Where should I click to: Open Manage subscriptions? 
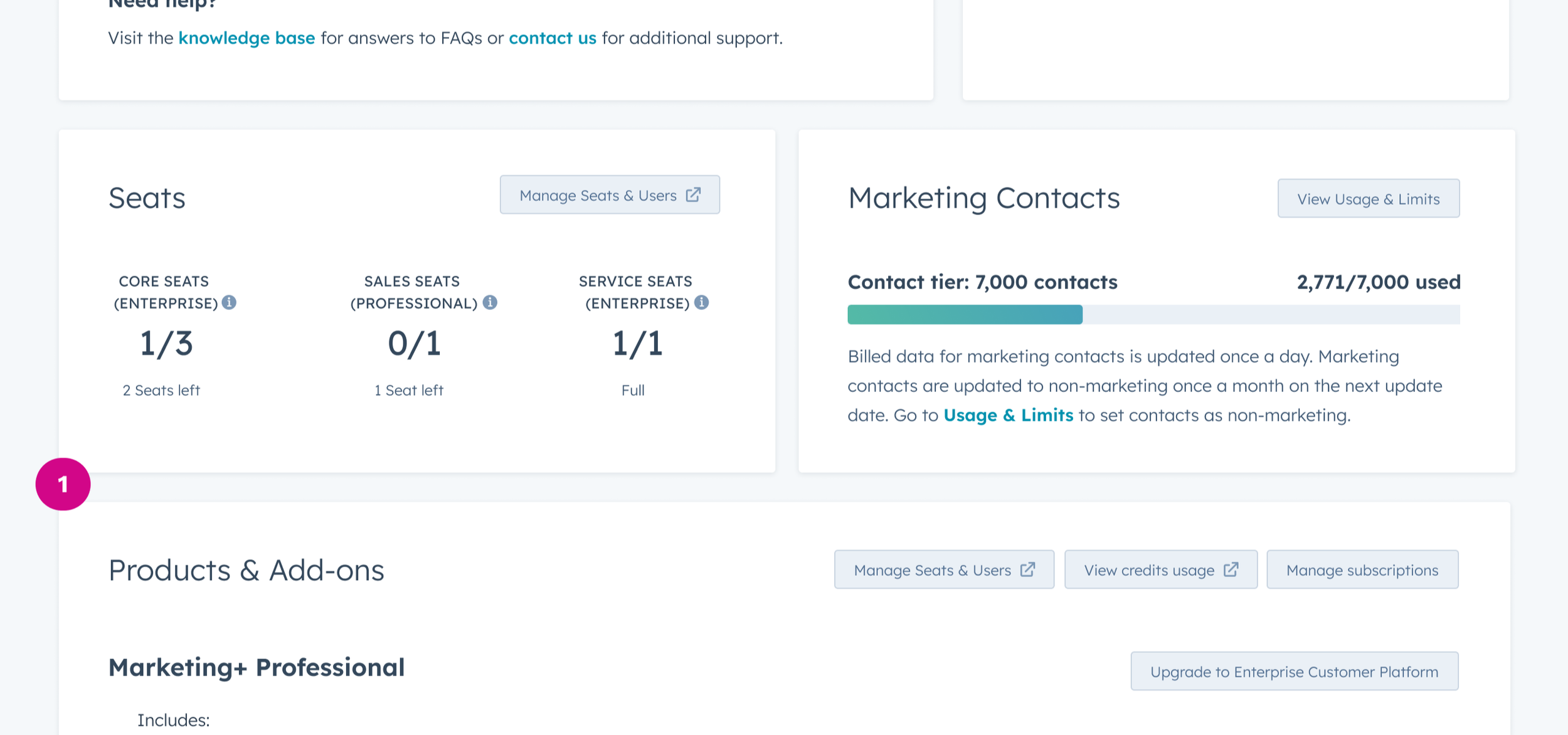pos(1362,570)
